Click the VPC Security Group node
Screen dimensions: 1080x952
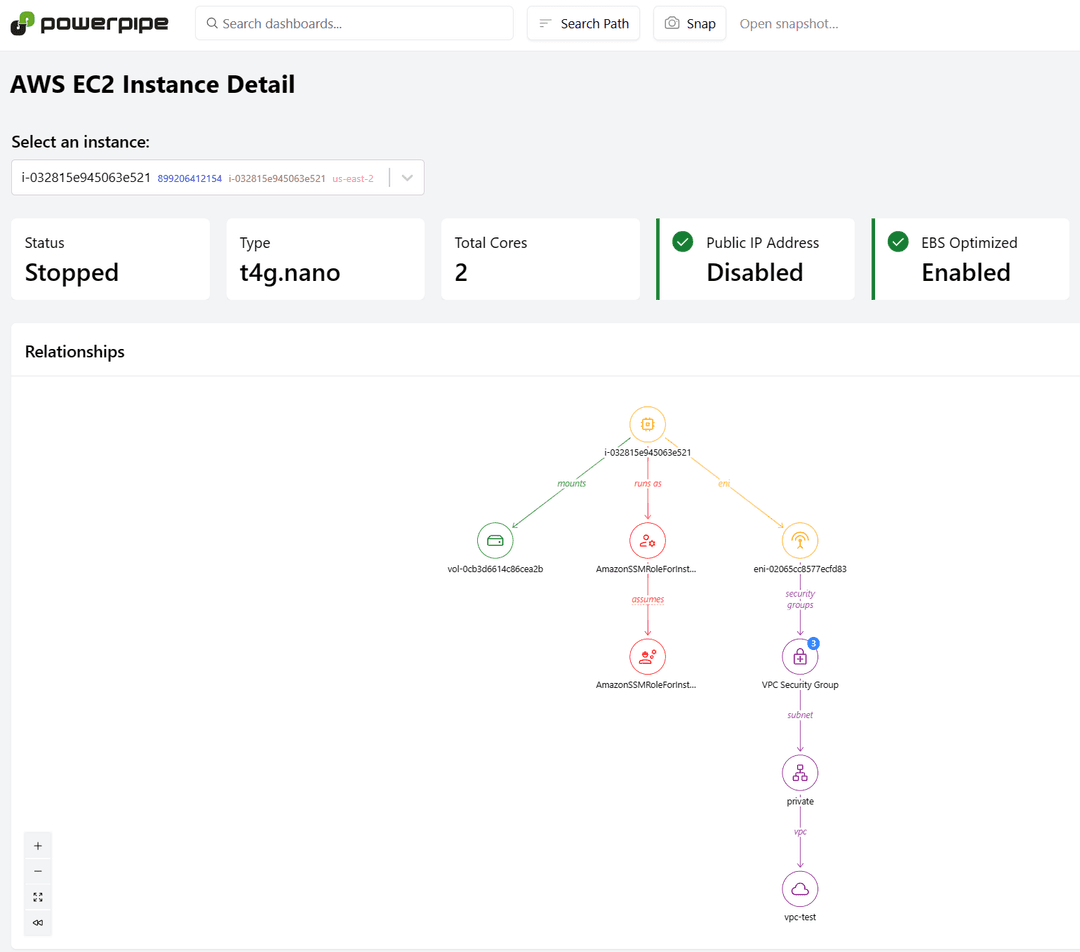click(799, 656)
